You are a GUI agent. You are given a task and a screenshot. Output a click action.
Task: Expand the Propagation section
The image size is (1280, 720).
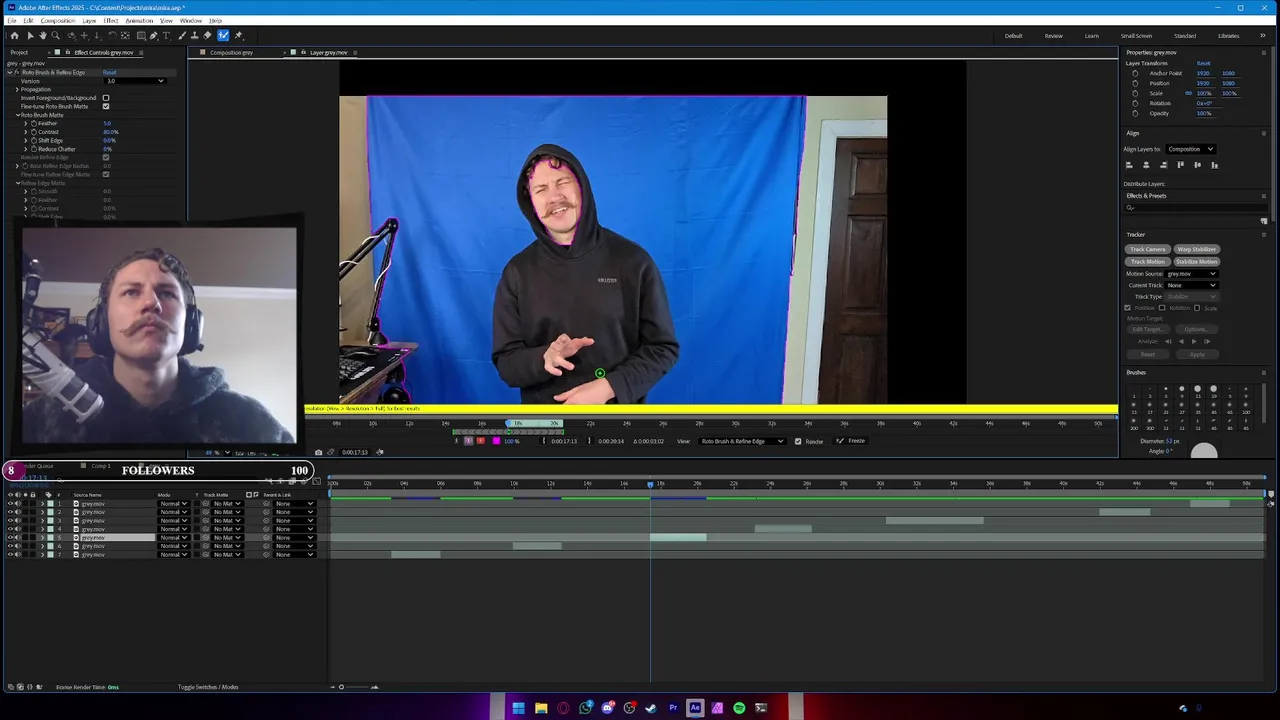[17, 89]
